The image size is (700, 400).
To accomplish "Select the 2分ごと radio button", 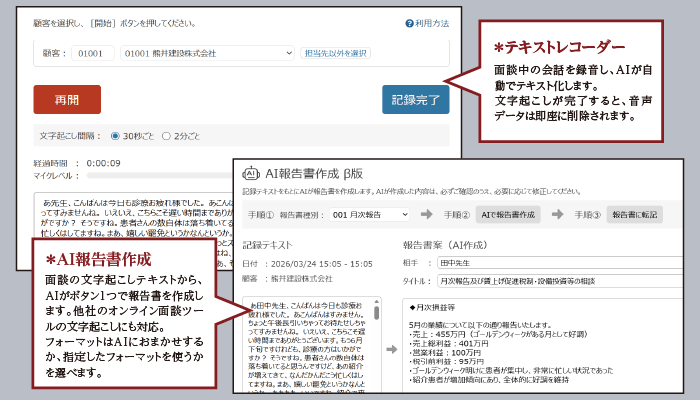I will click(x=166, y=136).
